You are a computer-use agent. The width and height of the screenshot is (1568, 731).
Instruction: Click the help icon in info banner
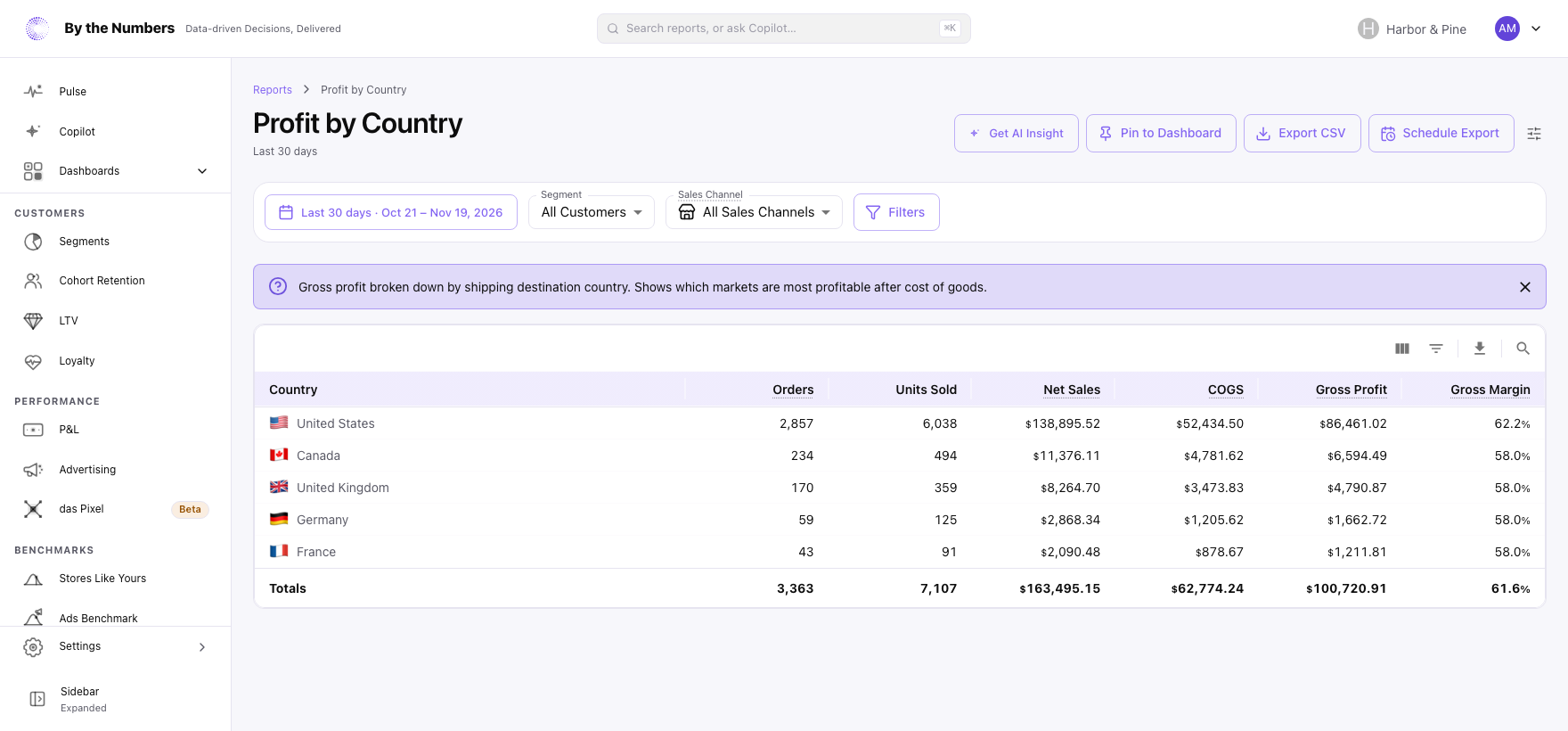coord(278,286)
